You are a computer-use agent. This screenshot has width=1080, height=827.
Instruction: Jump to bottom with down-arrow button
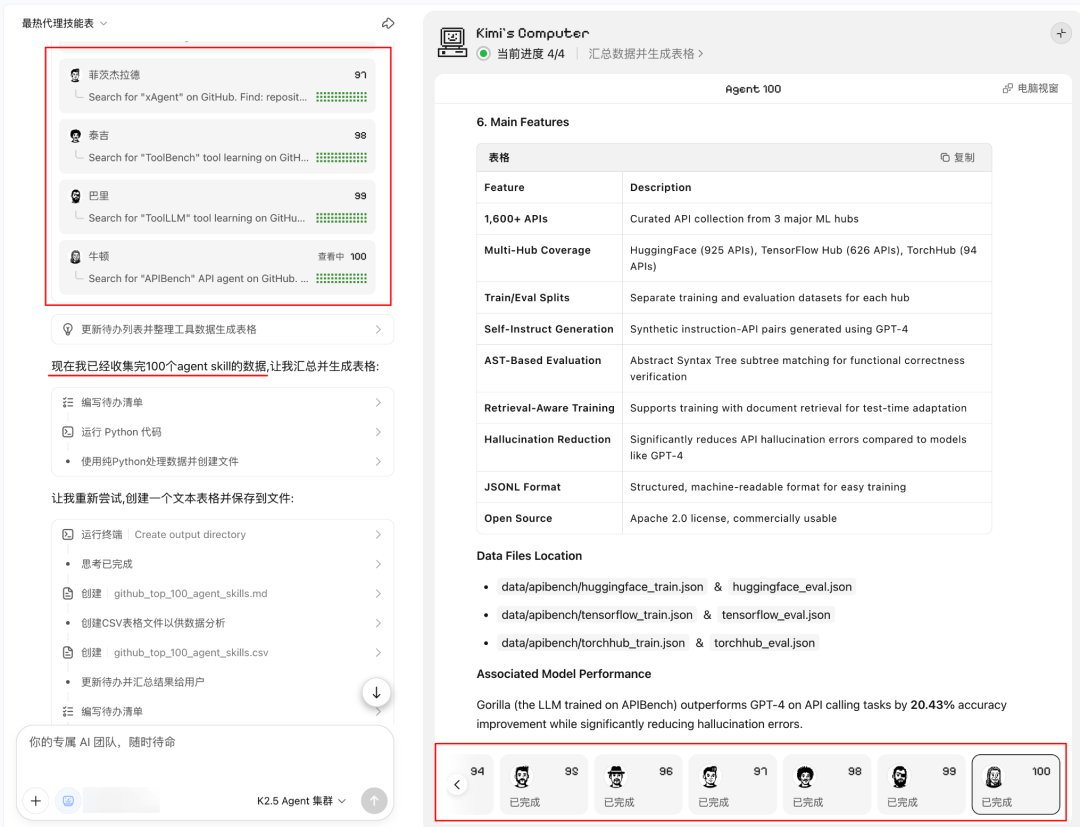coord(376,693)
